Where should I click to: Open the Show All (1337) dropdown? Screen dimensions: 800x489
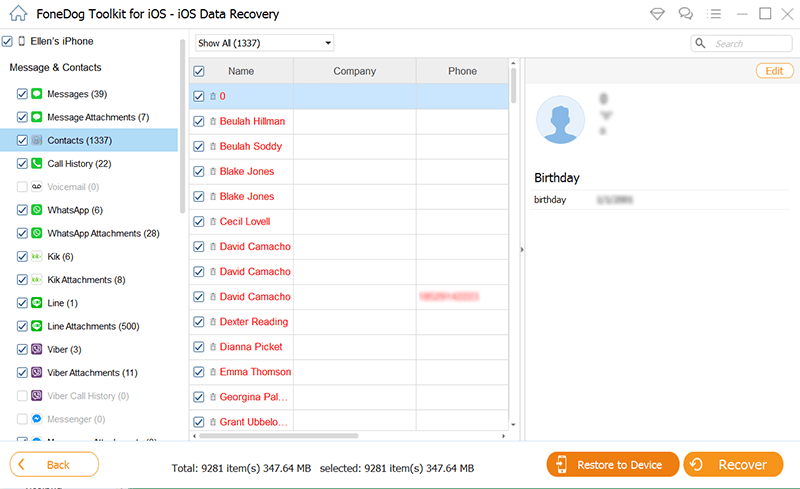point(264,43)
